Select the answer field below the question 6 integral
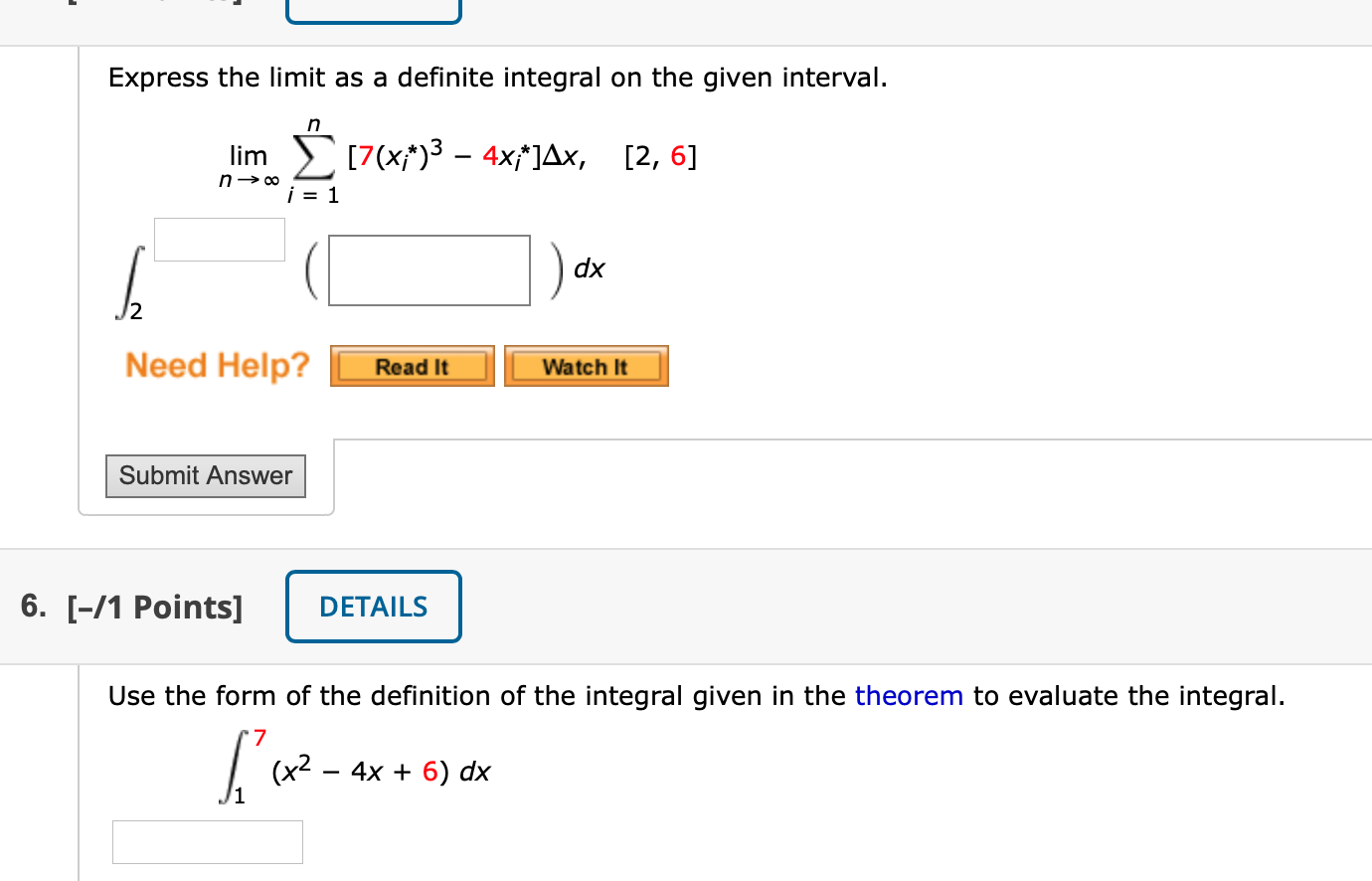The image size is (1372, 881). [208, 841]
